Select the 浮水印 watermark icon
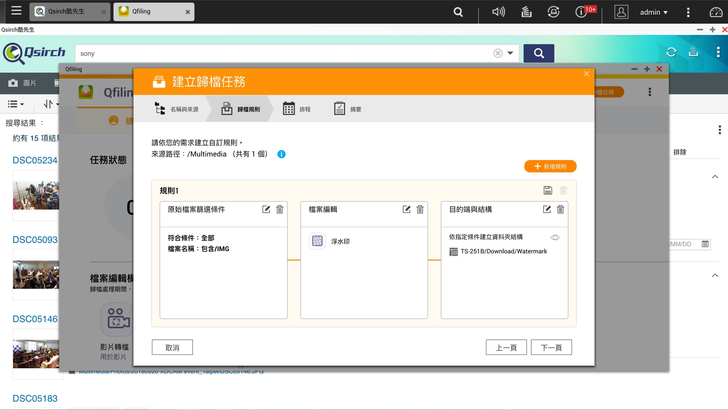The width and height of the screenshot is (728, 410). [x=317, y=241]
